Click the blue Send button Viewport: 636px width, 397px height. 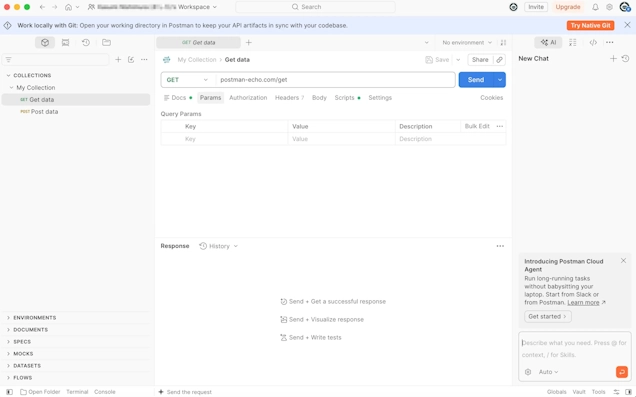(476, 80)
